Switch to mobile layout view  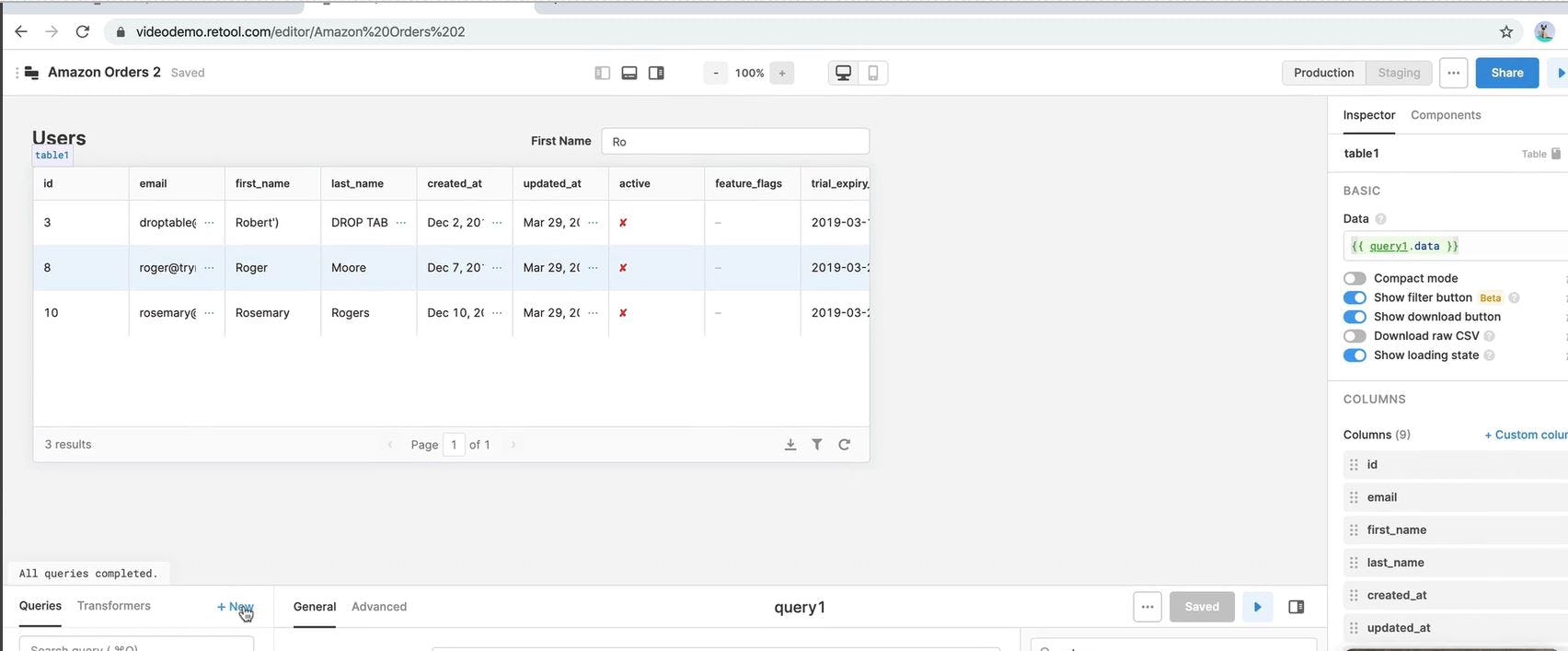(x=873, y=73)
